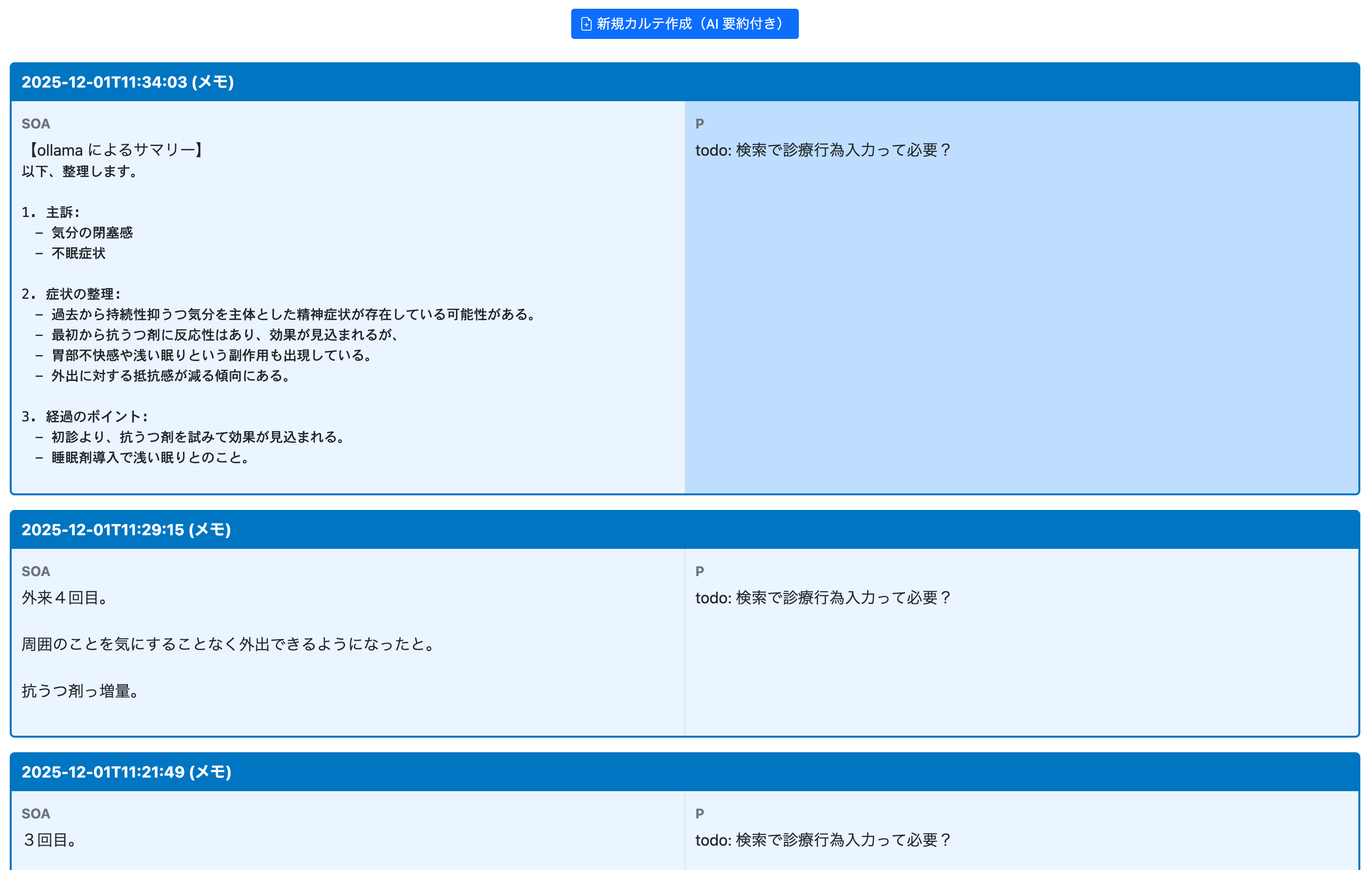Select the 2025-12-01T11:29:15 (メモ) record header
Viewport: 1372px width, 870px height.
coord(126,529)
